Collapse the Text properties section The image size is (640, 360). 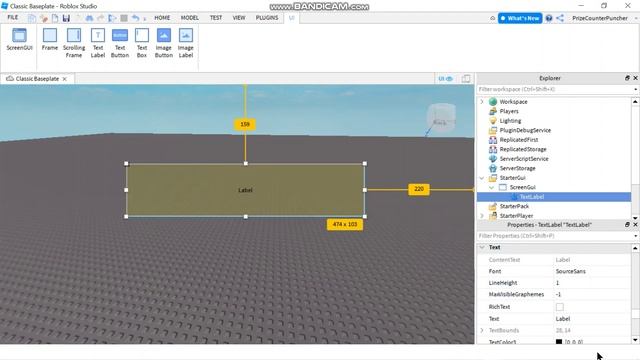point(482,247)
